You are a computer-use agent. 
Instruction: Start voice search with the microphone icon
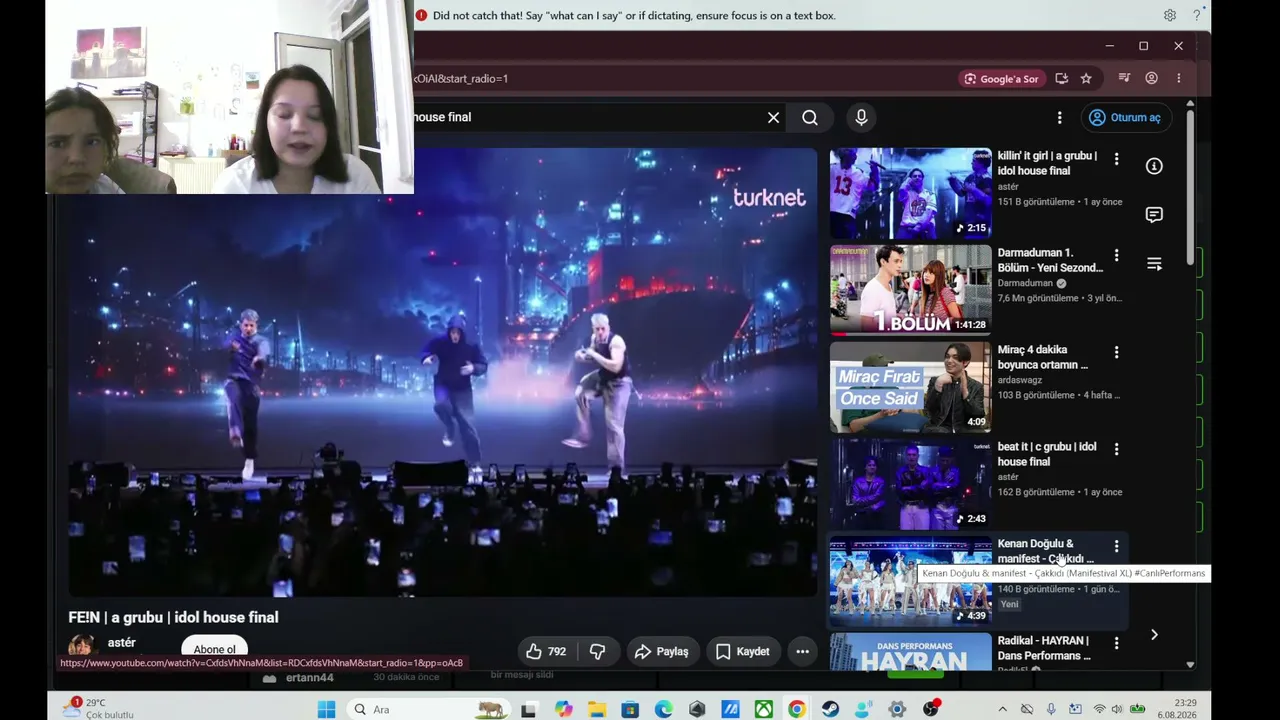pos(861,117)
